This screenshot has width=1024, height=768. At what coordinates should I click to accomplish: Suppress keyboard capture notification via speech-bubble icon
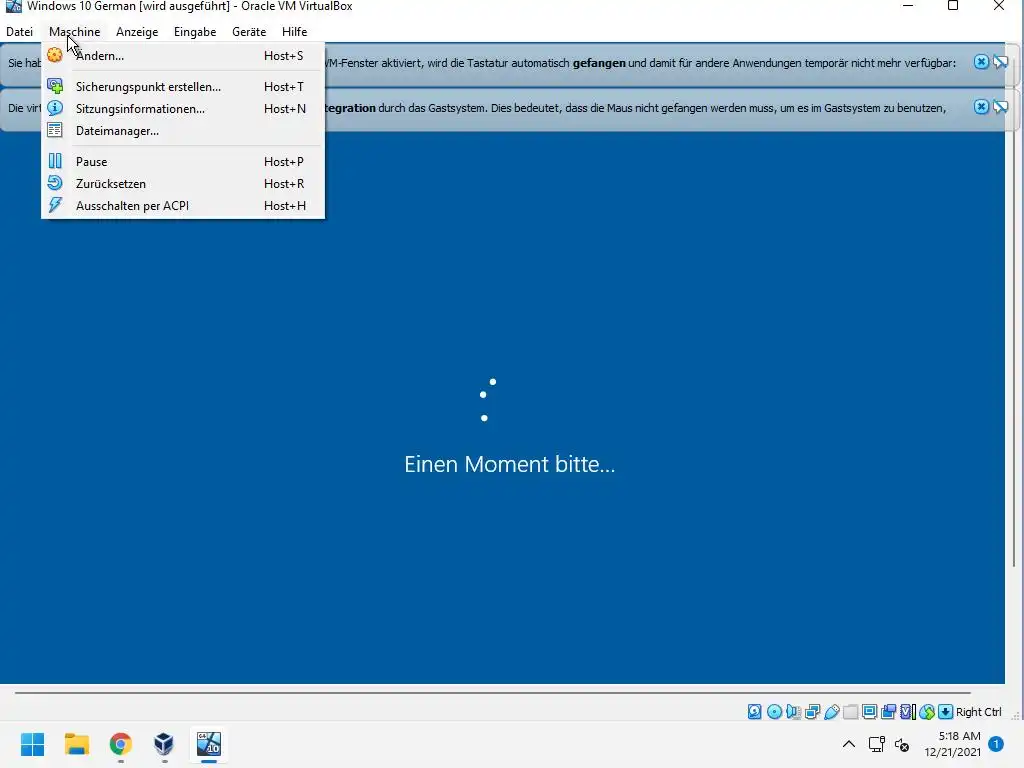pos(1000,62)
